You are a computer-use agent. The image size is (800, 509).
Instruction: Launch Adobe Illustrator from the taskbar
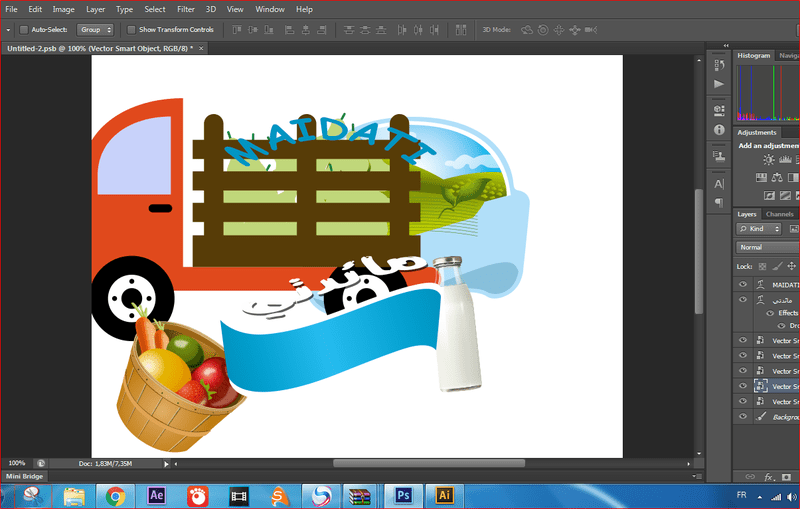pos(443,495)
